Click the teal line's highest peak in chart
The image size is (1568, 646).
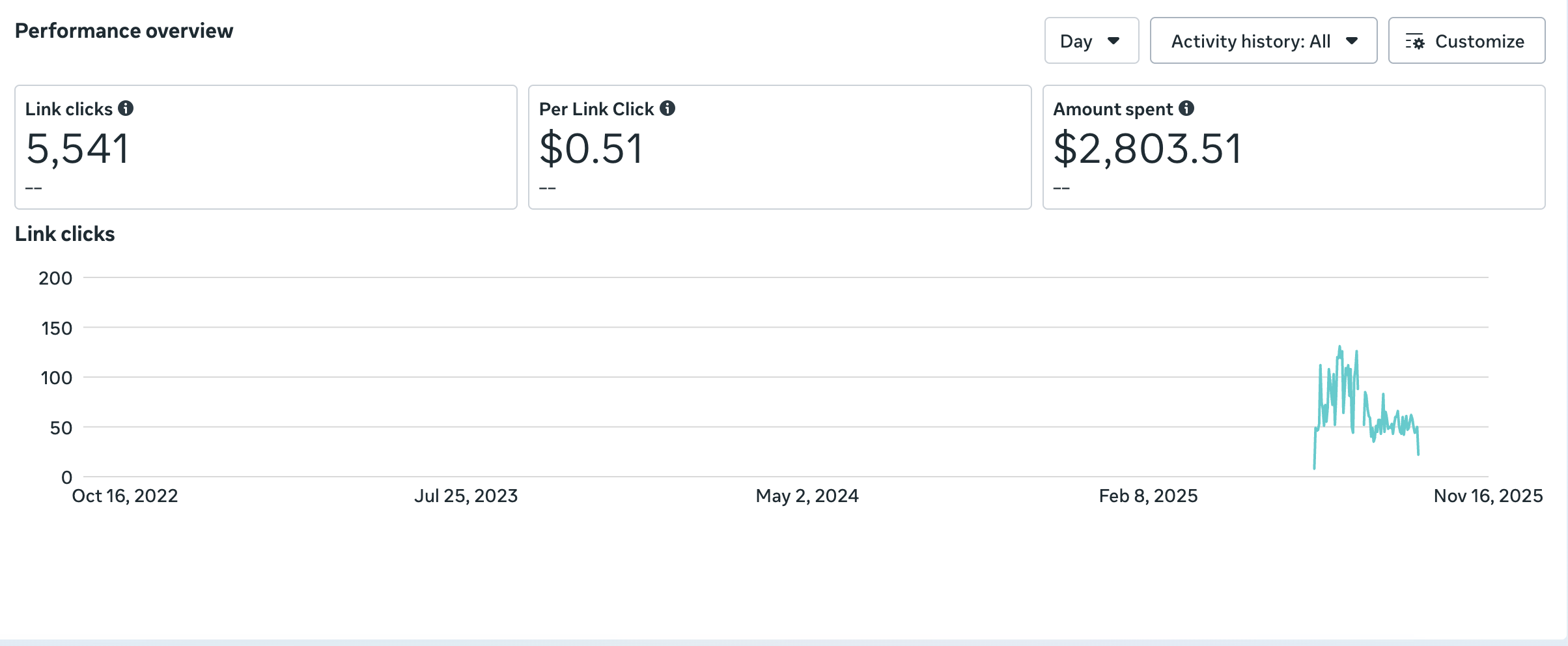(1339, 347)
